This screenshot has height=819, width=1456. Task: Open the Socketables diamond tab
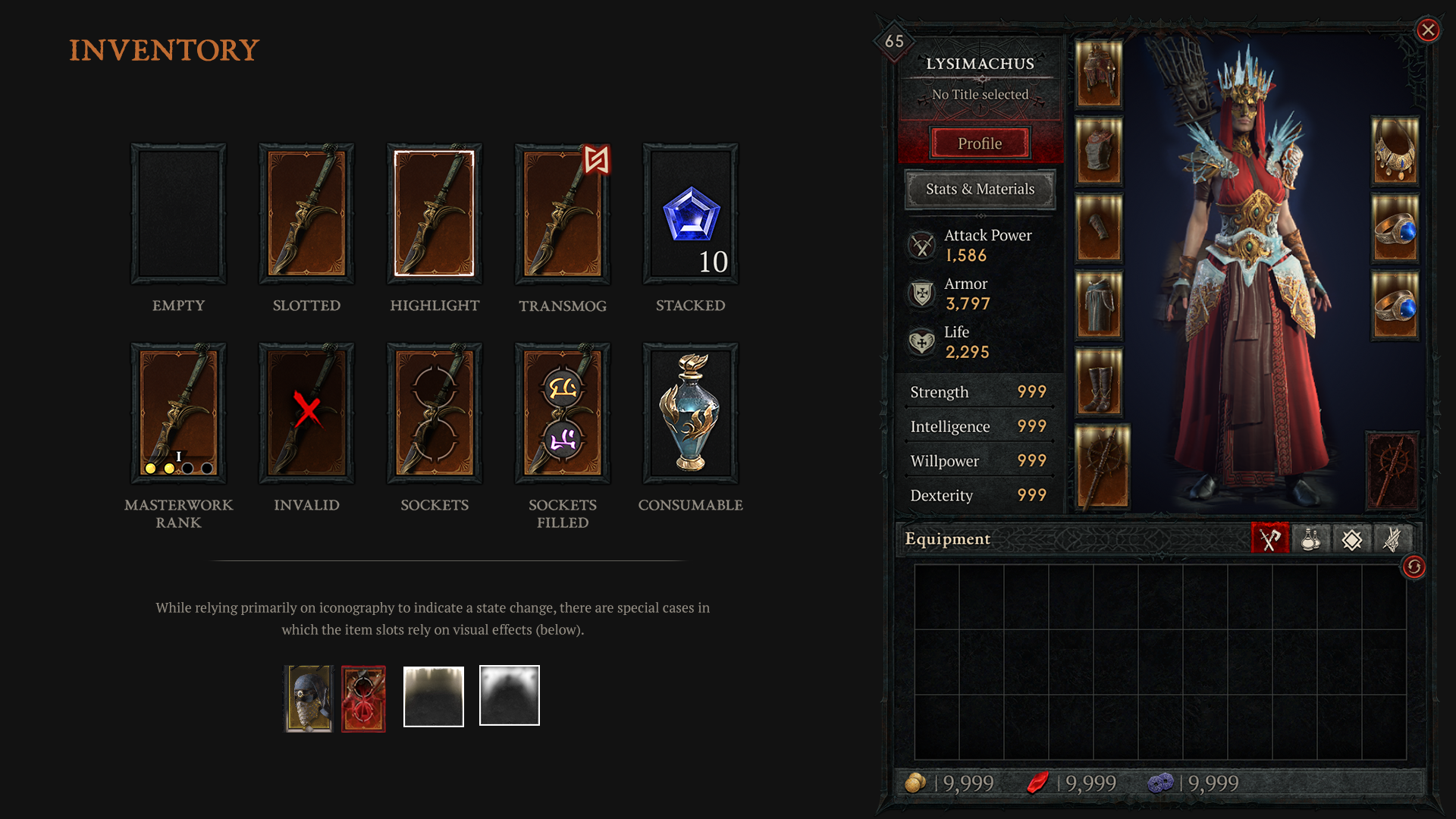point(1352,539)
